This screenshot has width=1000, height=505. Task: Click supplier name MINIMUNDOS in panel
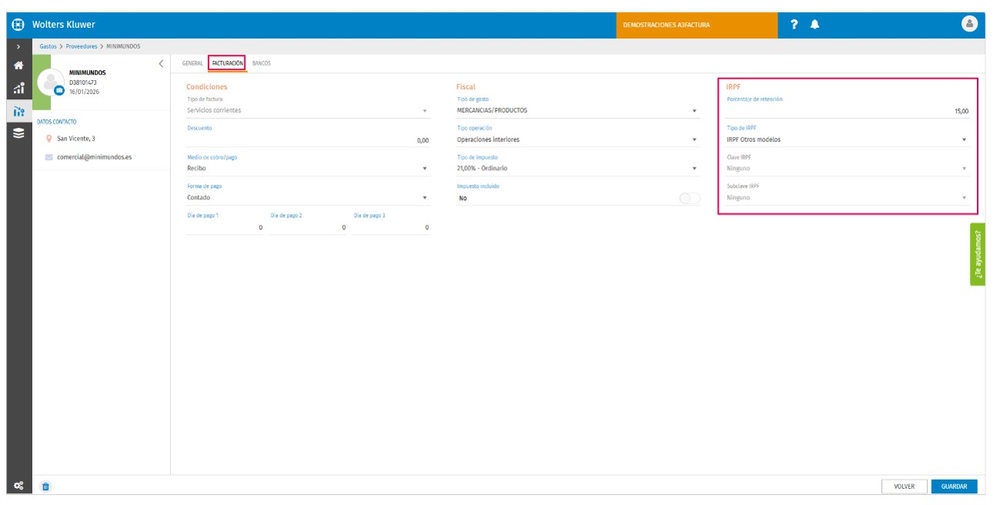[x=87, y=73]
